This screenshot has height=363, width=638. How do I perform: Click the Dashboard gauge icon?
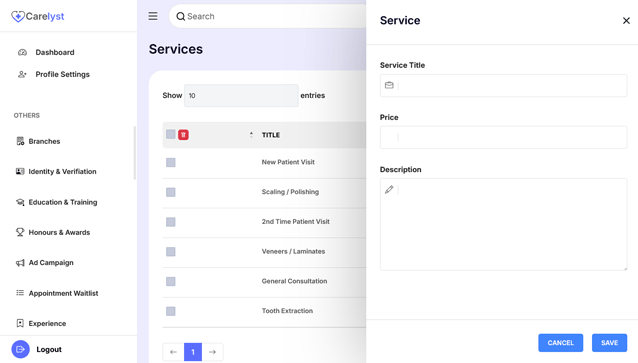(x=22, y=52)
